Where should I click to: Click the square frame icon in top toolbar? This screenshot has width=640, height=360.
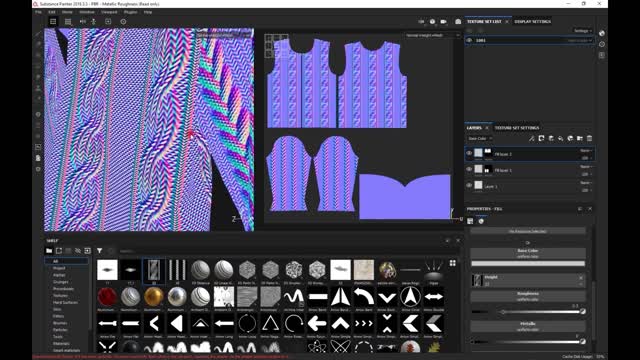click(x=108, y=22)
